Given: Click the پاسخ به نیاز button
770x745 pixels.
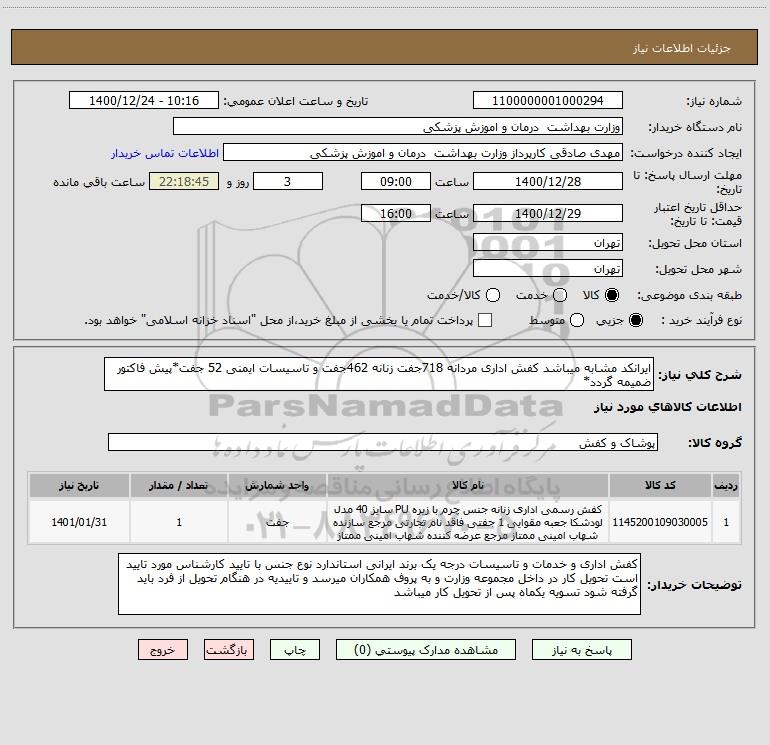Looking at the screenshot, I should [x=581, y=650].
